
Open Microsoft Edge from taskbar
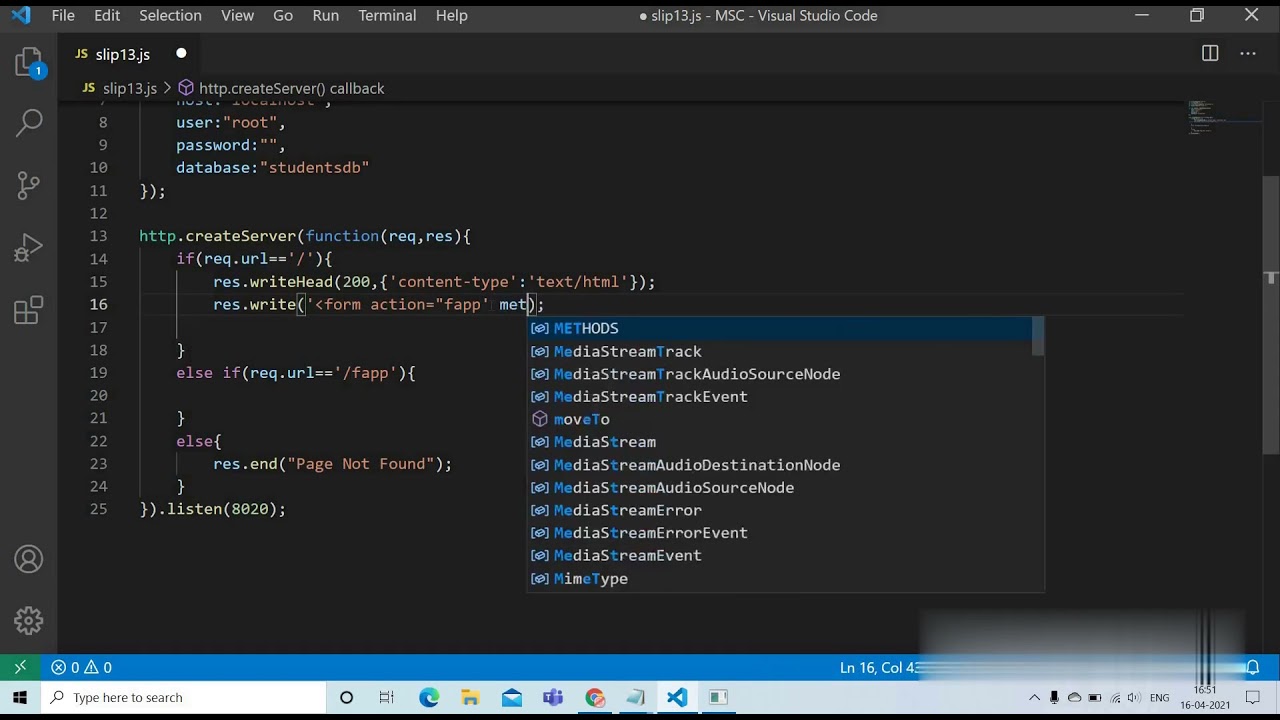click(x=429, y=697)
